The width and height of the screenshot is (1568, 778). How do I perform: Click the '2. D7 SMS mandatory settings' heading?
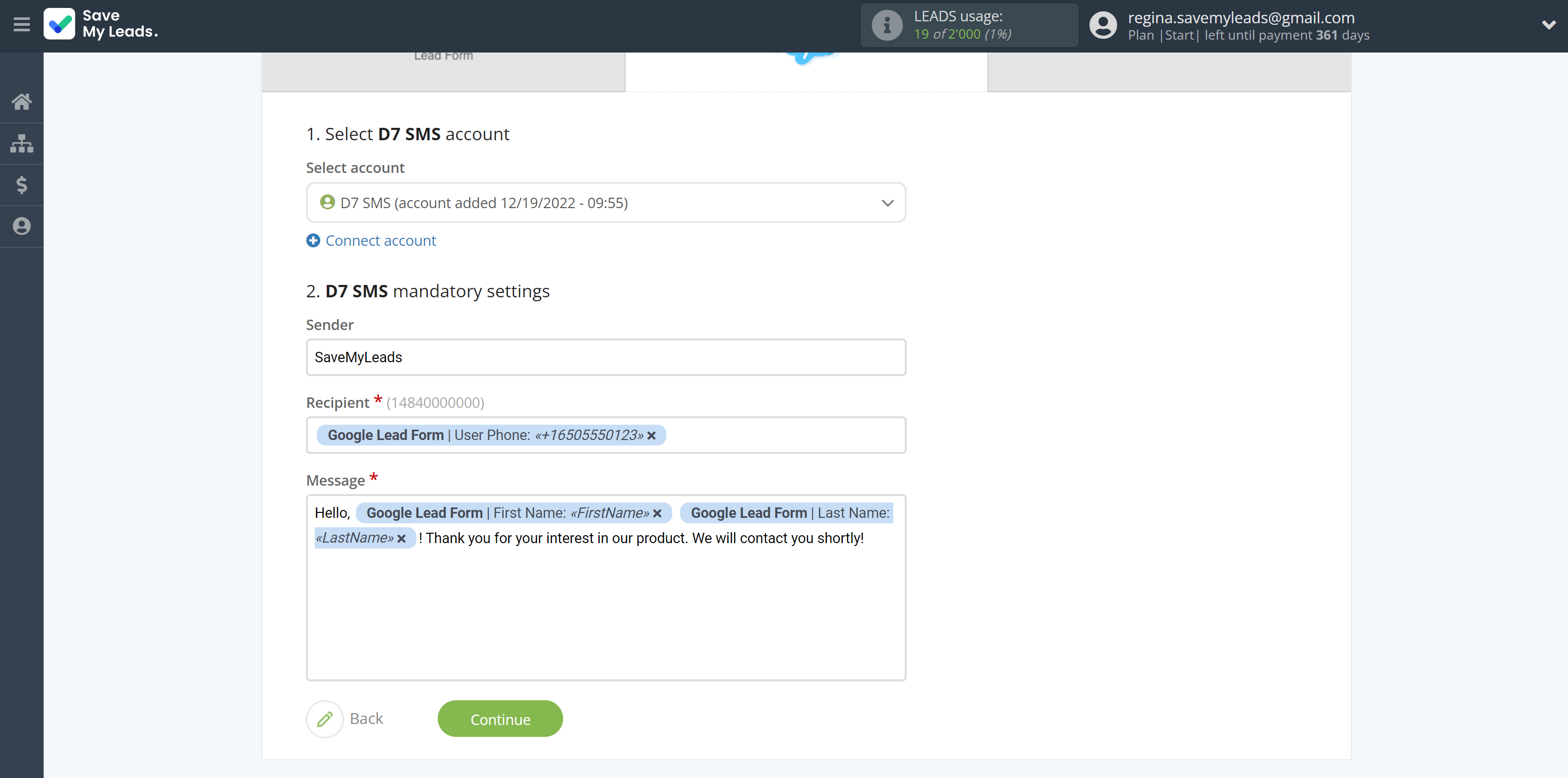tap(428, 291)
